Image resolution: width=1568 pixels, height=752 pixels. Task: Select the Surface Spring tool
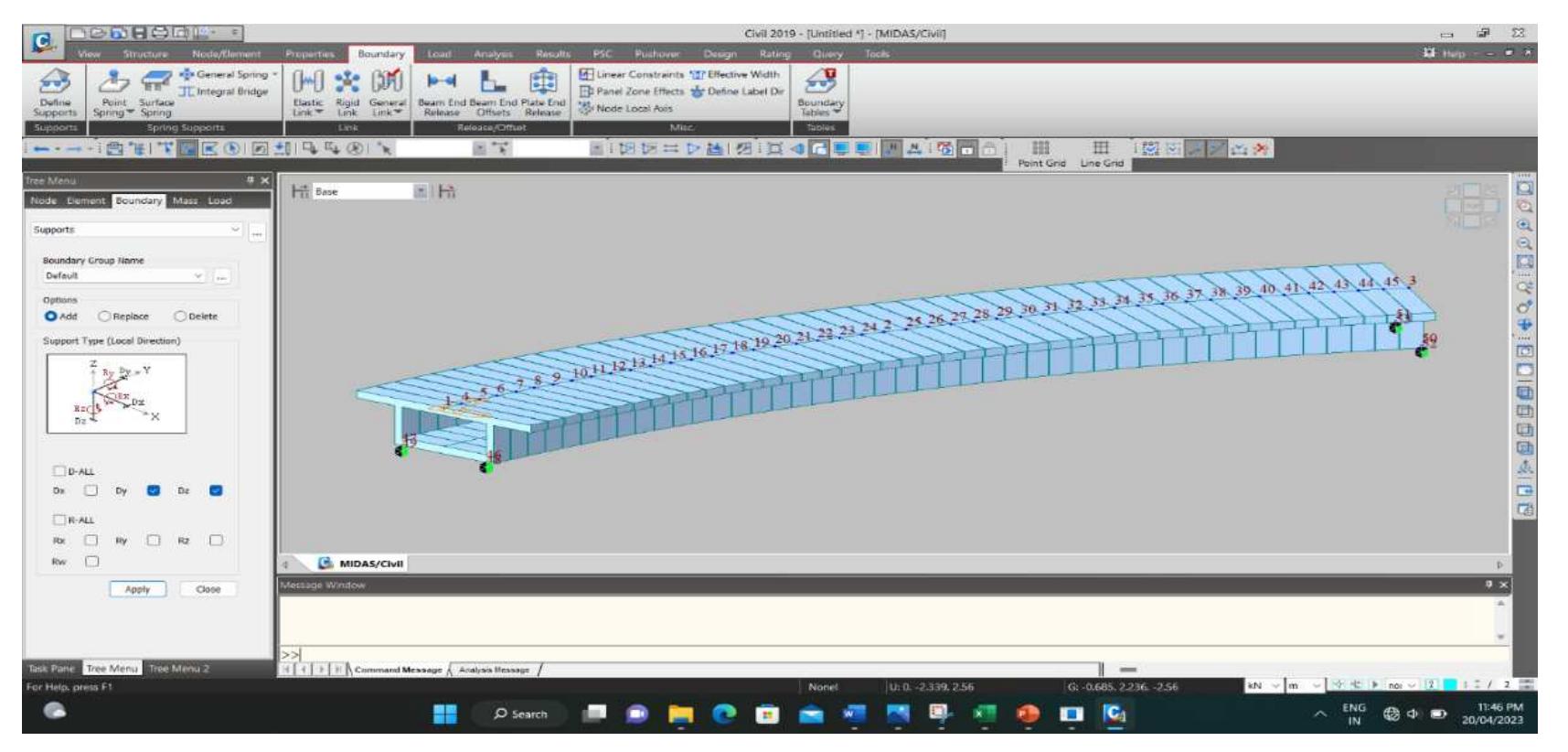156,94
